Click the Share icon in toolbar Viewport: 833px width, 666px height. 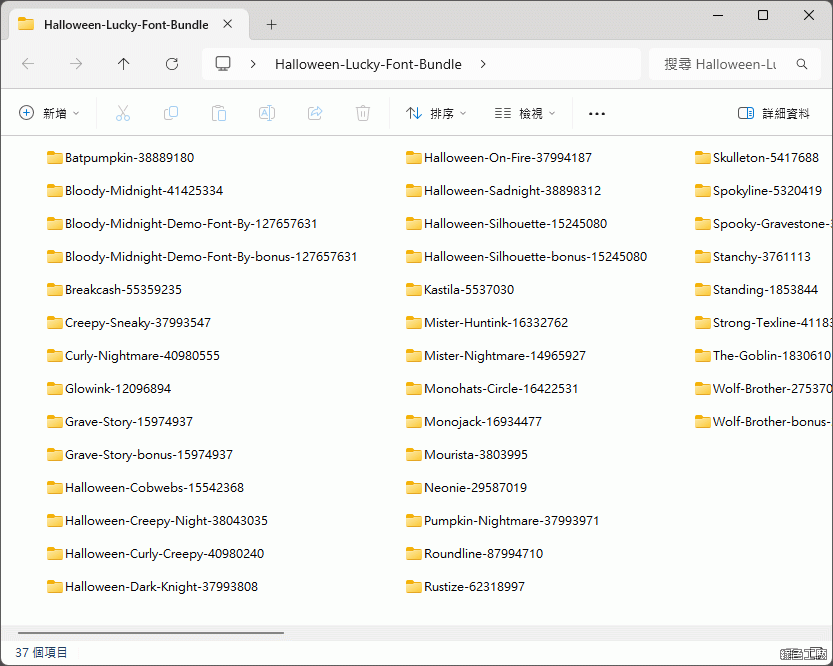click(x=315, y=113)
